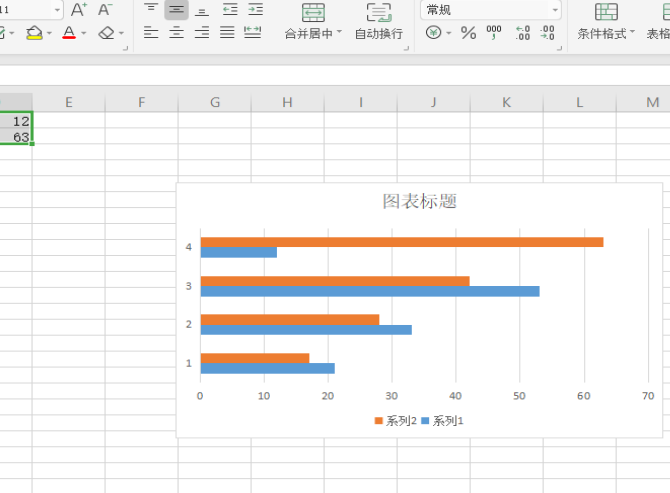Screen dimensions: 670x493
Task: Apply percent style
Action: [468, 32]
